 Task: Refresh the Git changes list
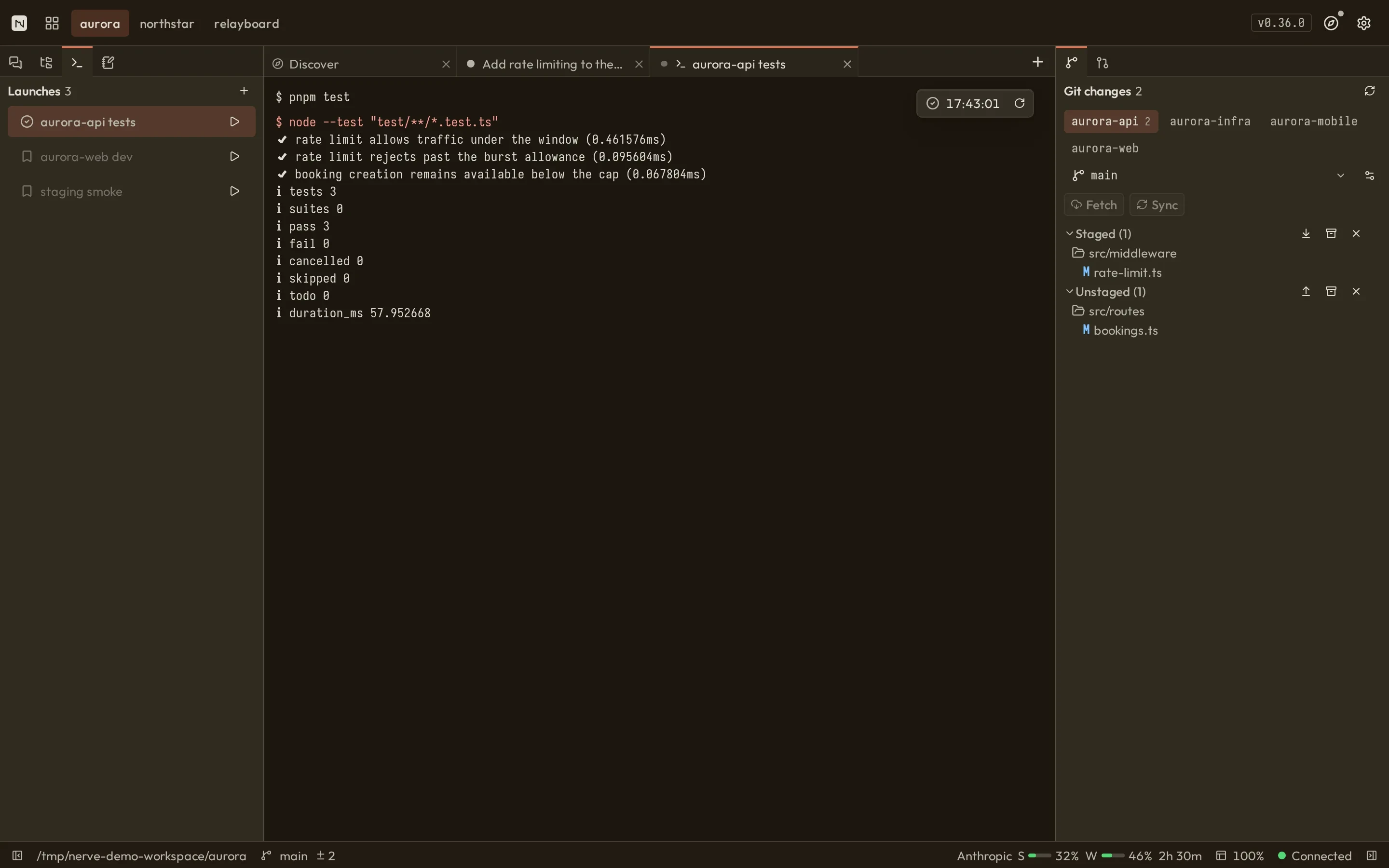point(1370,91)
